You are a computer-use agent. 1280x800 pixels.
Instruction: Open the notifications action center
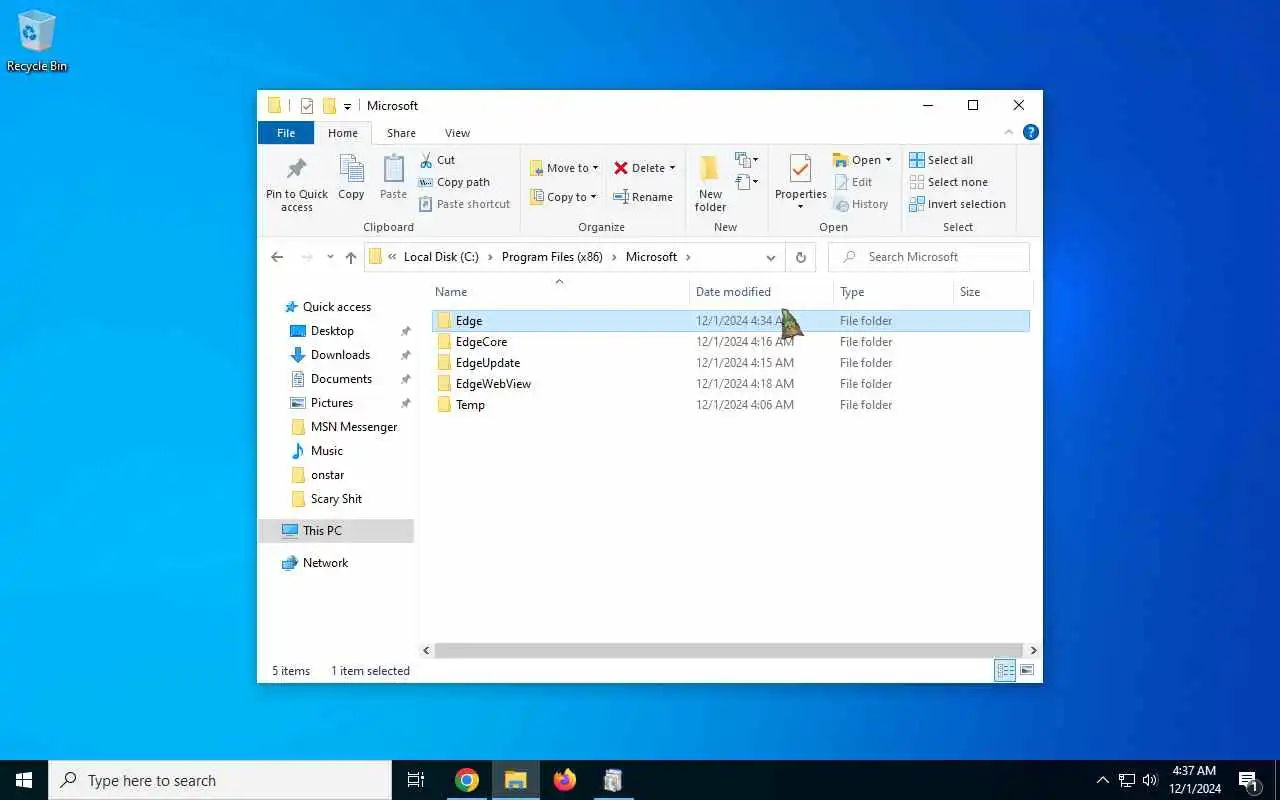point(1249,780)
